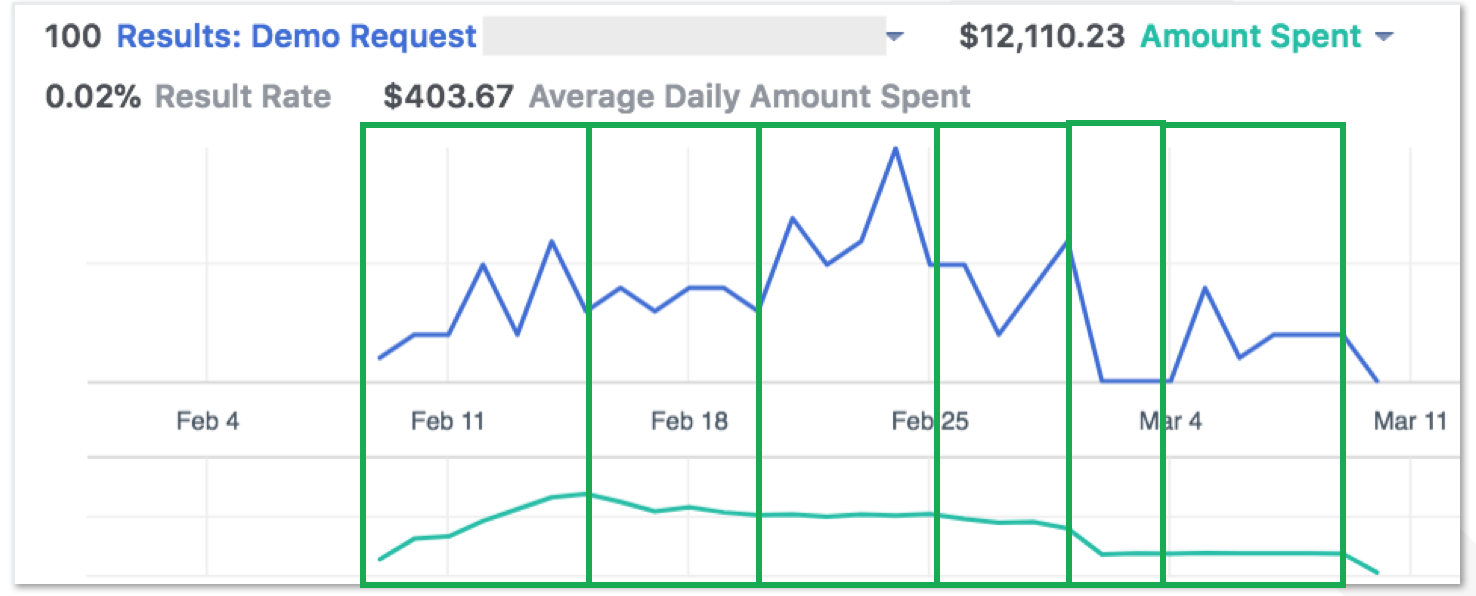Click the highest peak of the blue results line

(x=895, y=148)
